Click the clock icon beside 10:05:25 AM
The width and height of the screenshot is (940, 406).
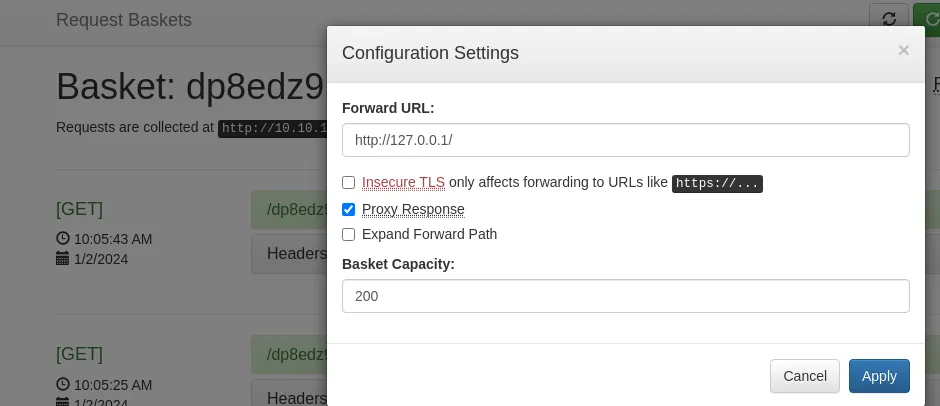point(62,384)
